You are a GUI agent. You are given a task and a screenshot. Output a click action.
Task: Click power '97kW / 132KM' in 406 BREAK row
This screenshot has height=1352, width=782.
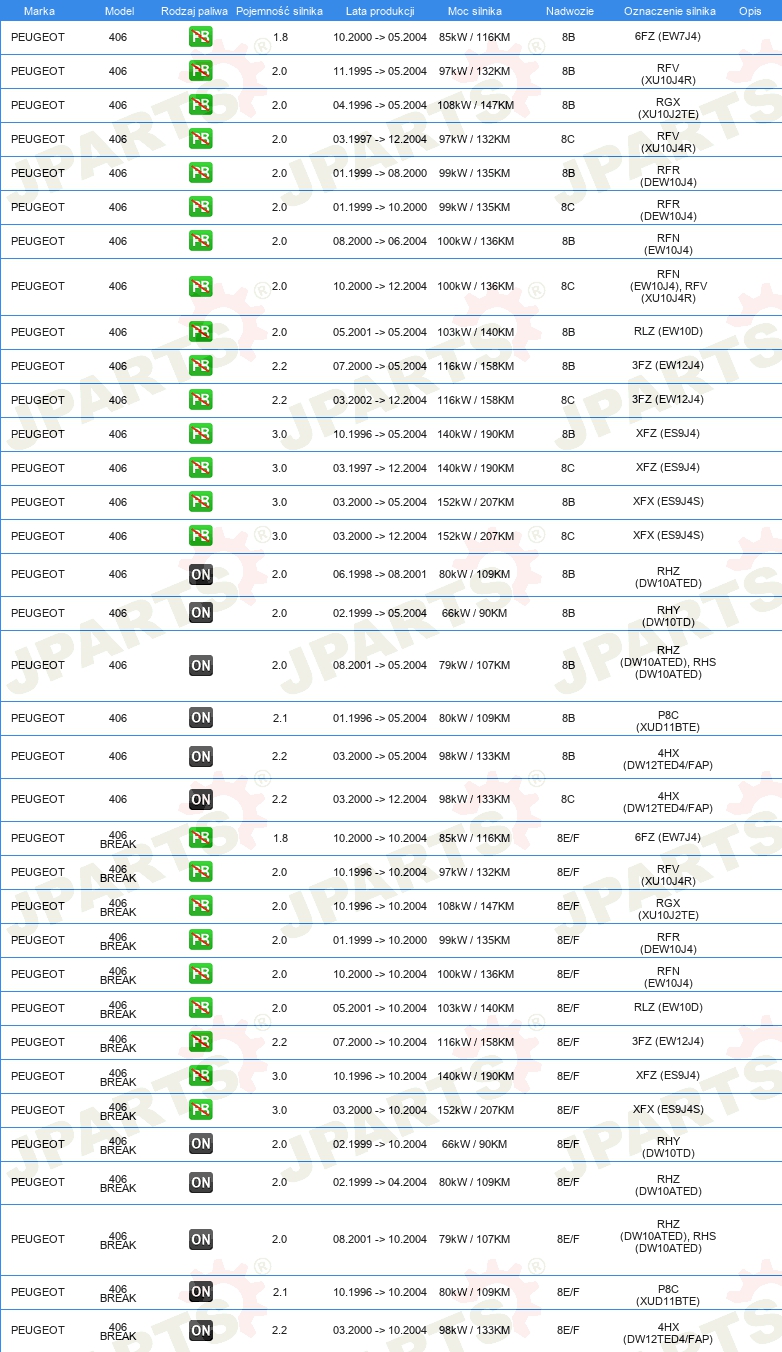475,872
